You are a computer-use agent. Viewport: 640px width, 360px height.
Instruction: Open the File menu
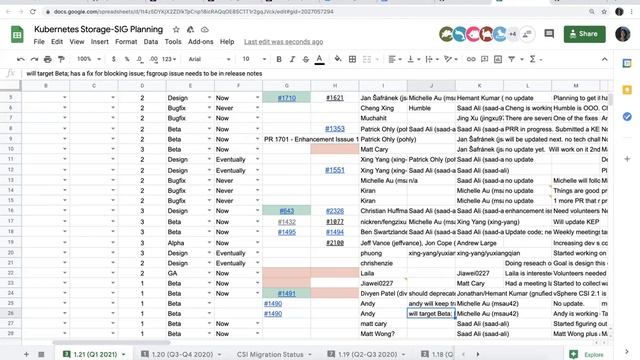pos(39,42)
